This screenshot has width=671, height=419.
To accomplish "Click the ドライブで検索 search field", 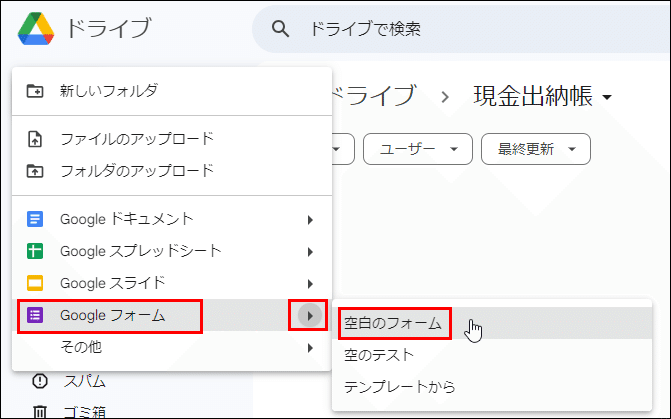I will click(x=461, y=29).
